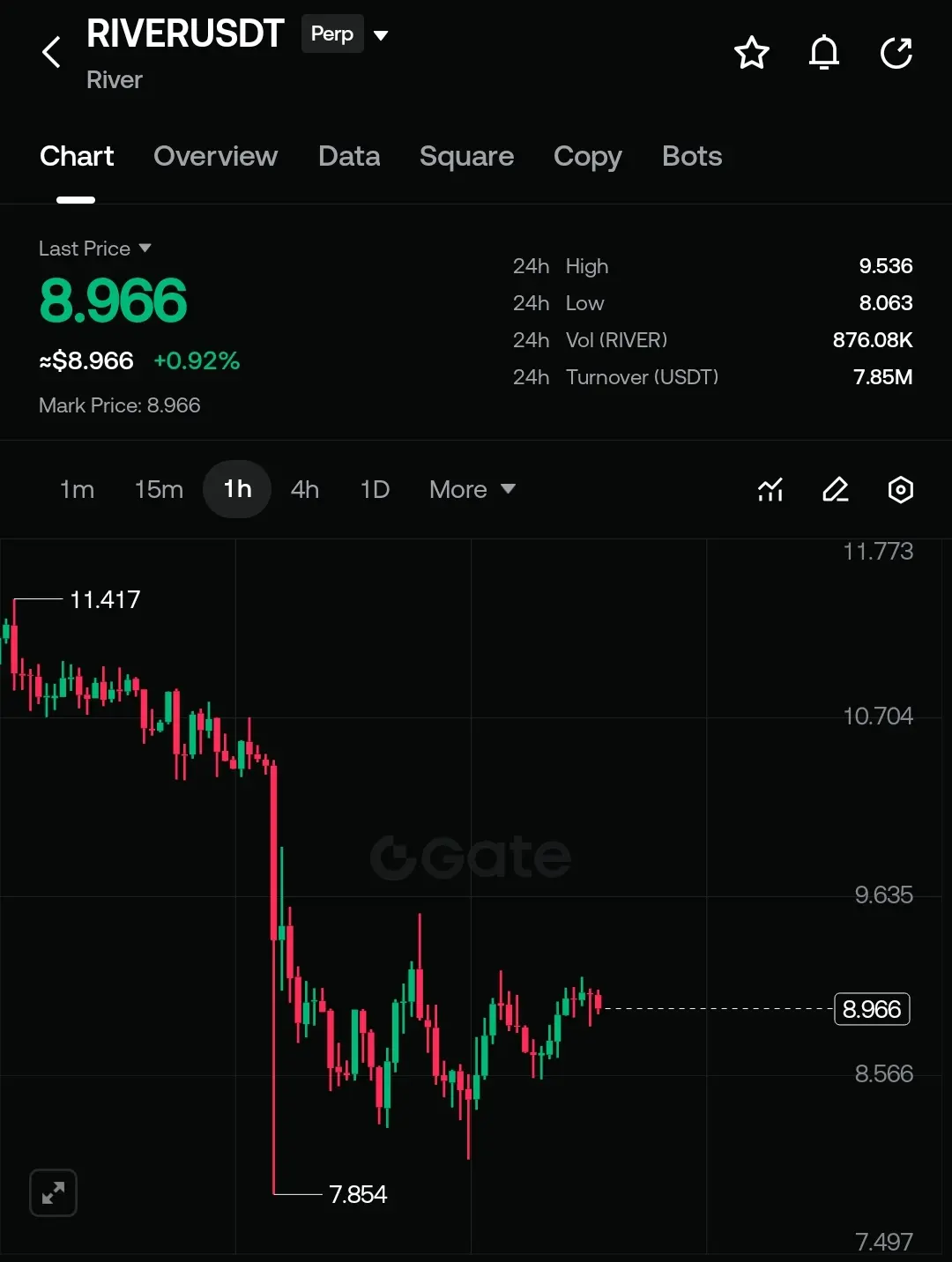This screenshot has width=952, height=1262.
Task: Tap the 24h Turnover value 7.85M
Action: pyautogui.click(x=883, y=377)
